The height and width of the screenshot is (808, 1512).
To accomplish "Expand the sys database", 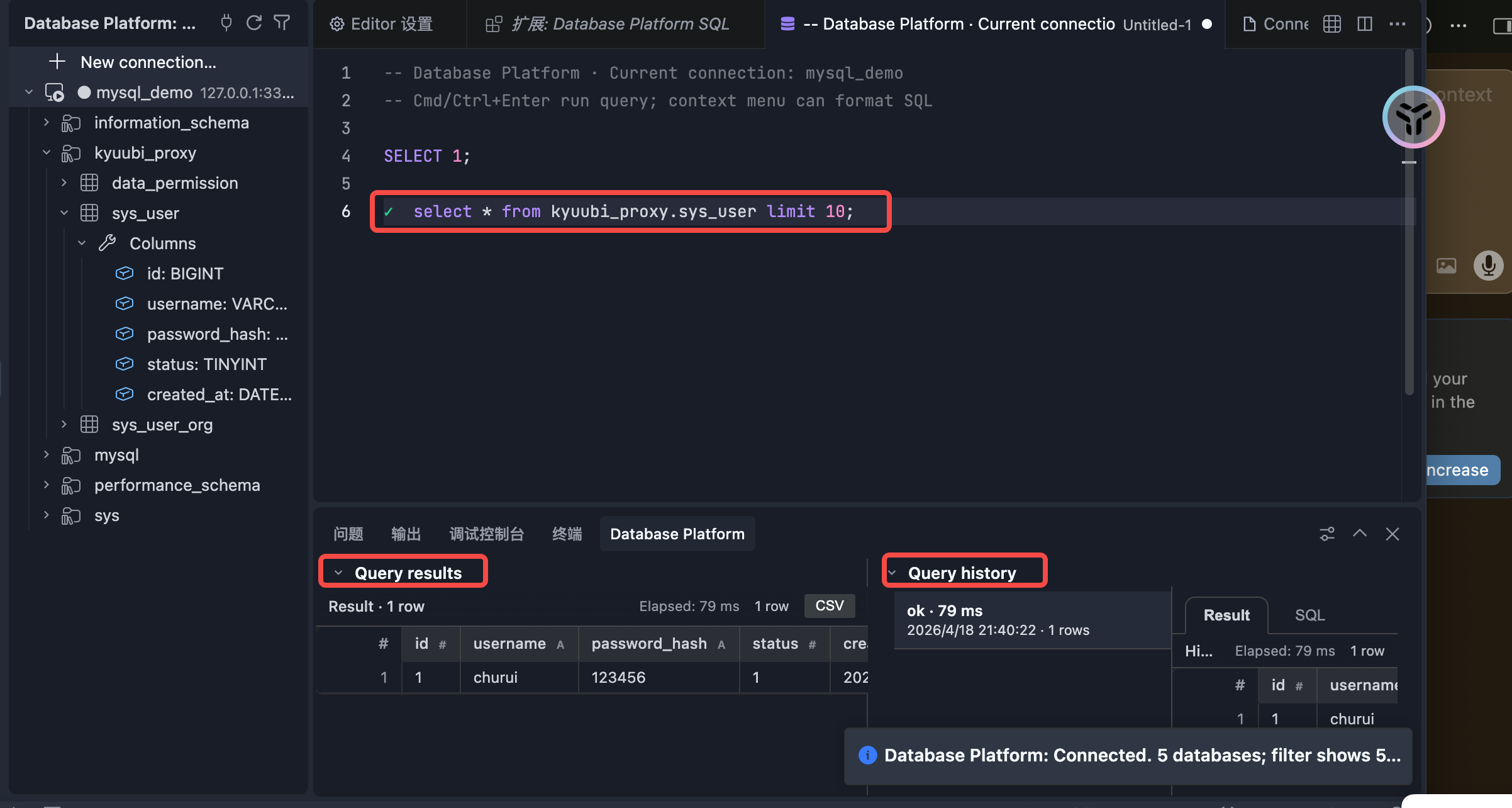I will [x=47, y=515].
